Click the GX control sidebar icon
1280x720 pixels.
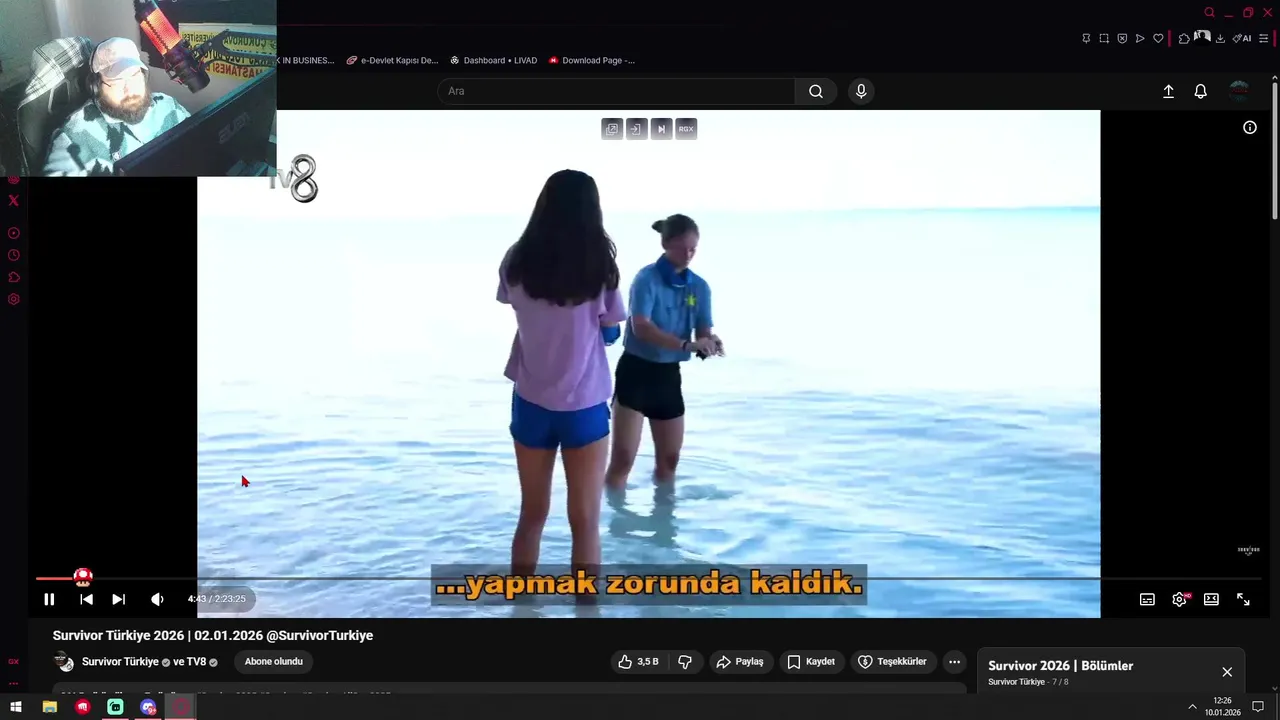[13, 661]
